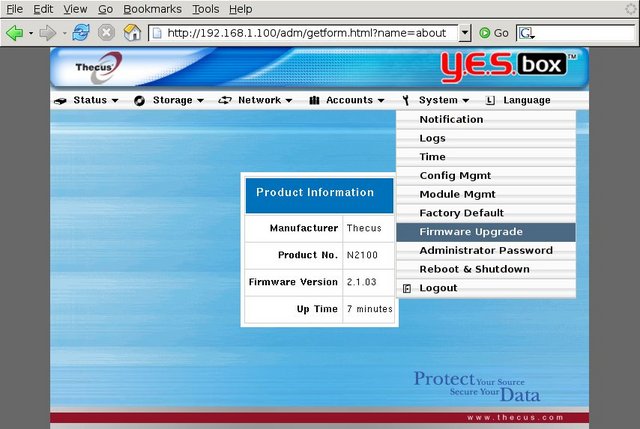Open the Tools menu

point(206,9)
